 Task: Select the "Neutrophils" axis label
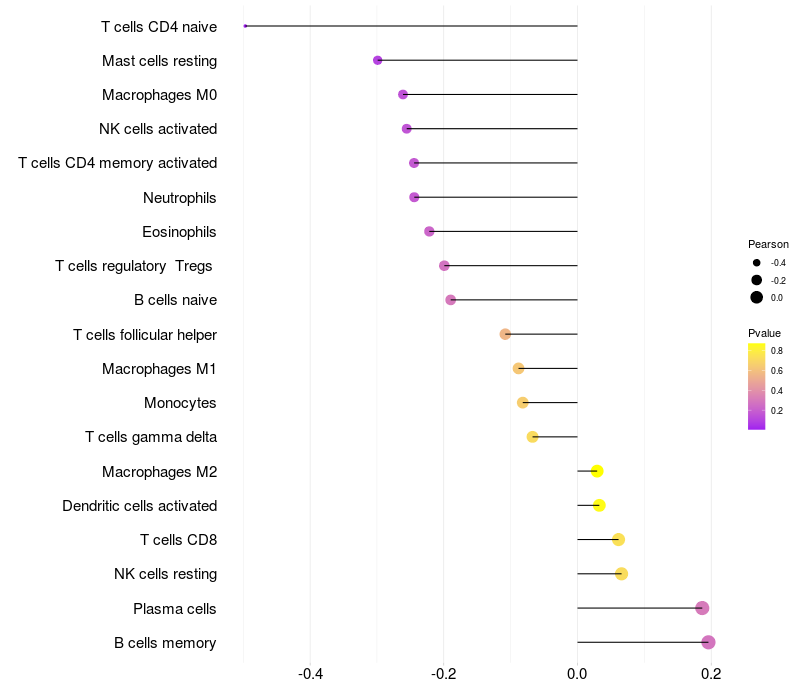180,197
